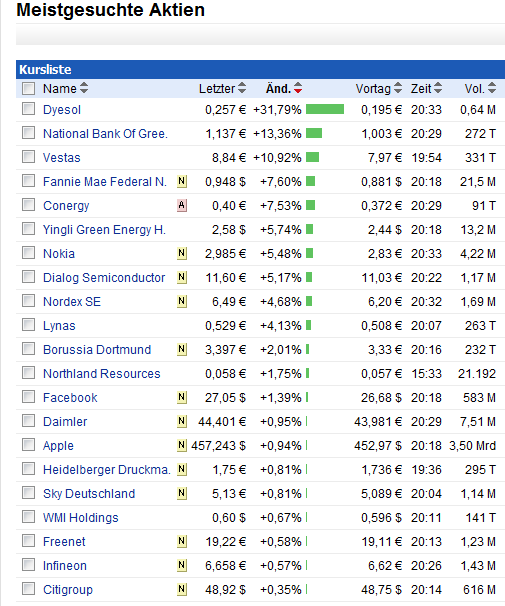The width and height of the screenshot is (505, 606).
Task: Click the N badge beside Citigroup
Action: [x=182, y=589]
